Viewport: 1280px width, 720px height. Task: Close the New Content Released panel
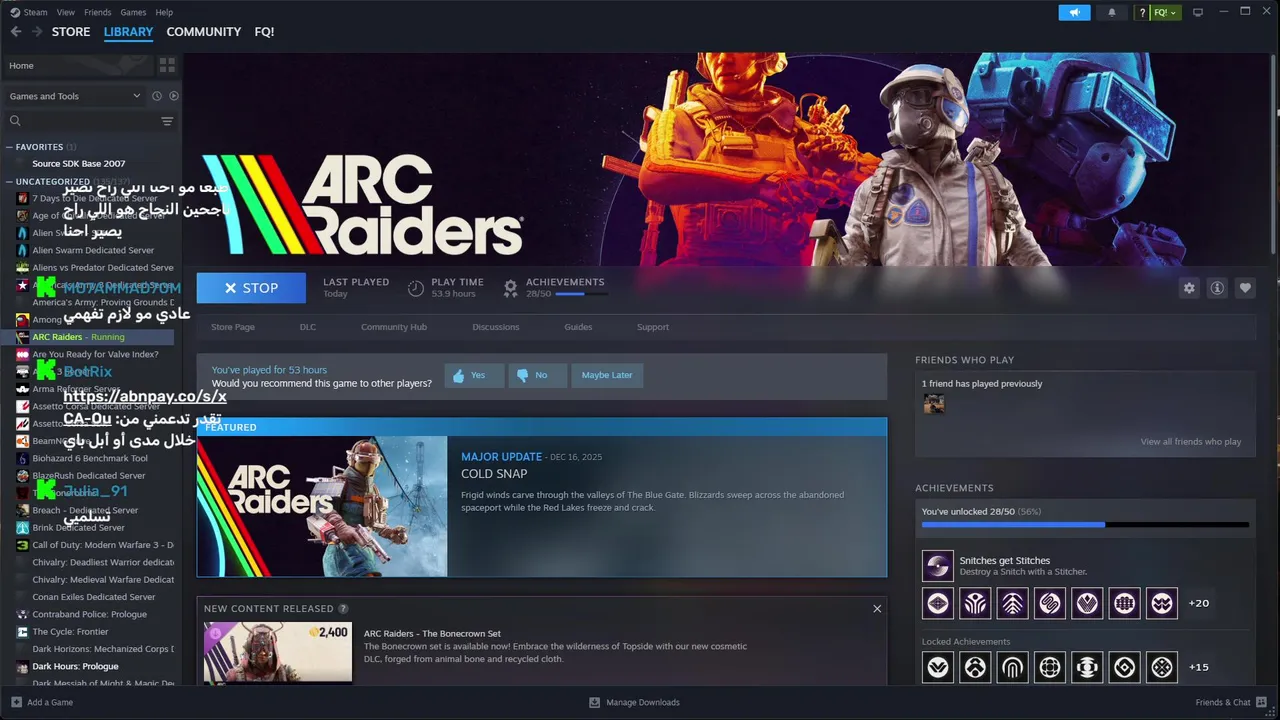pyautogui.click(x=877, y=608)
